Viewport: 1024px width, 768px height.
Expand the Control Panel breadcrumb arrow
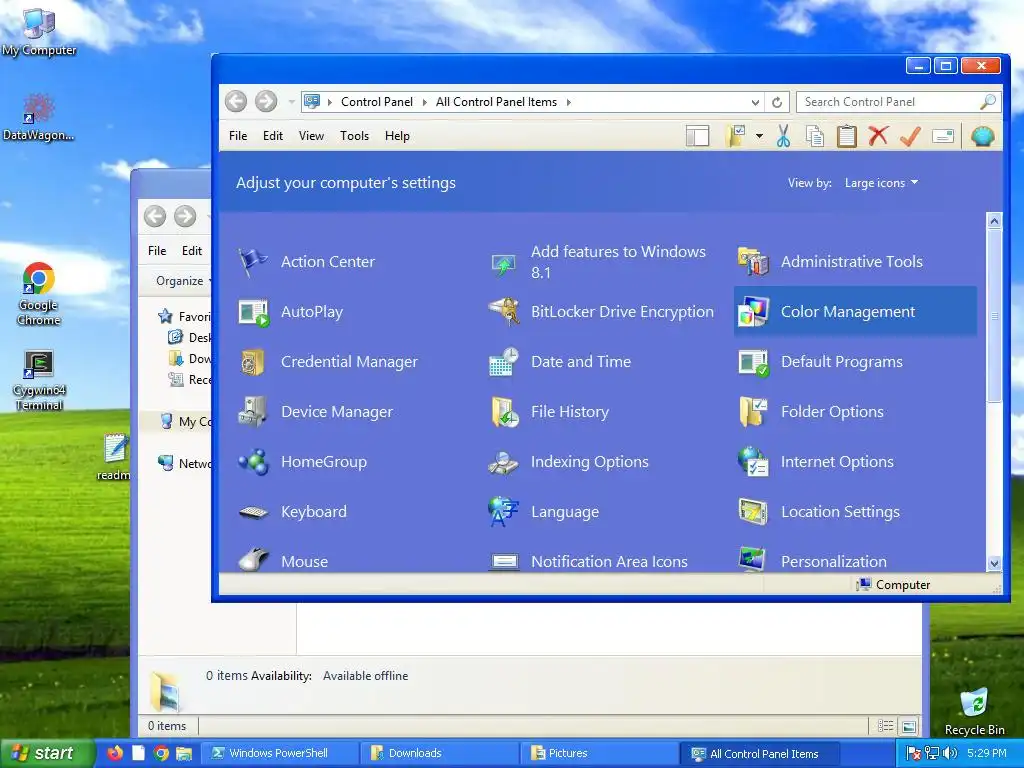424,102
